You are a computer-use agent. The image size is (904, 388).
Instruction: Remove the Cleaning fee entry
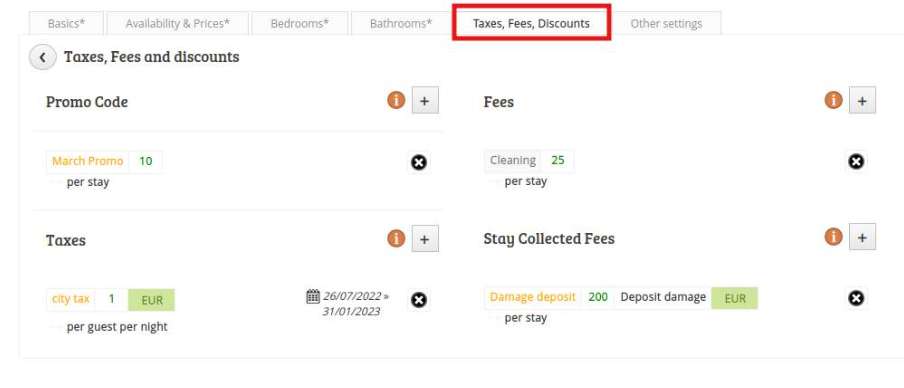point(856,161)
